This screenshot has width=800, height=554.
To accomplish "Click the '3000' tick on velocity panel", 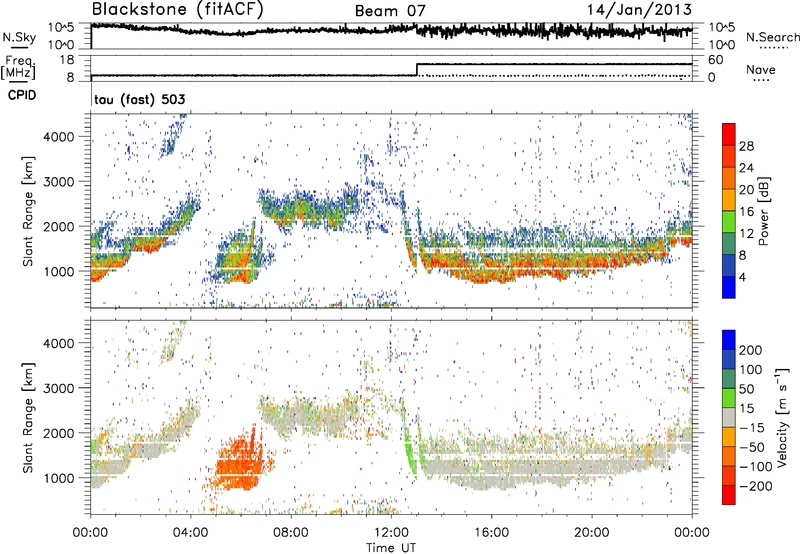I will (59, 388).
